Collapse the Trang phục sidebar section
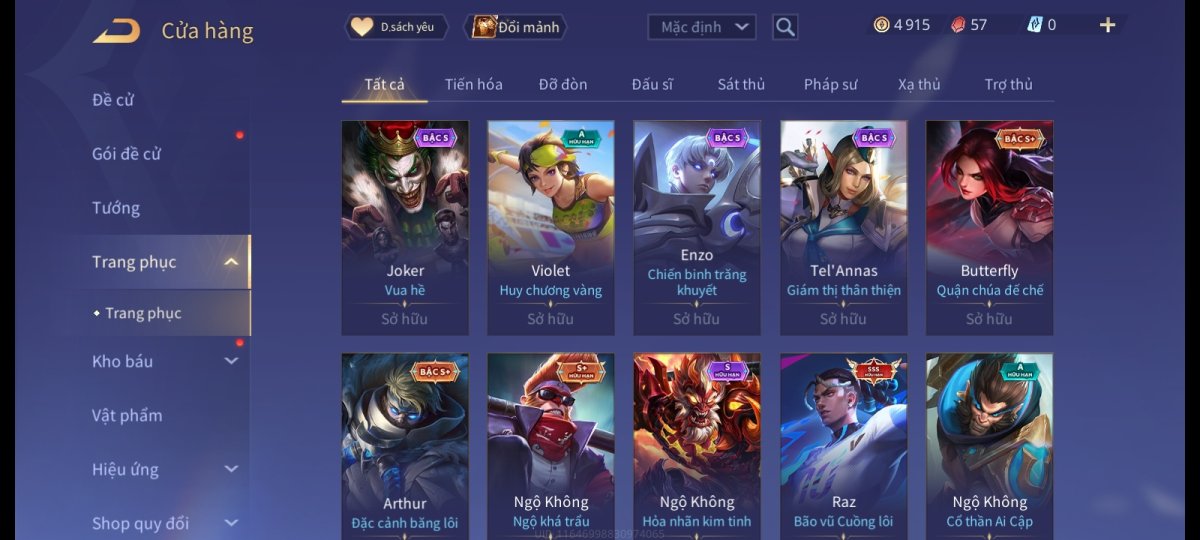The image size is (1200, 540). 231,262
